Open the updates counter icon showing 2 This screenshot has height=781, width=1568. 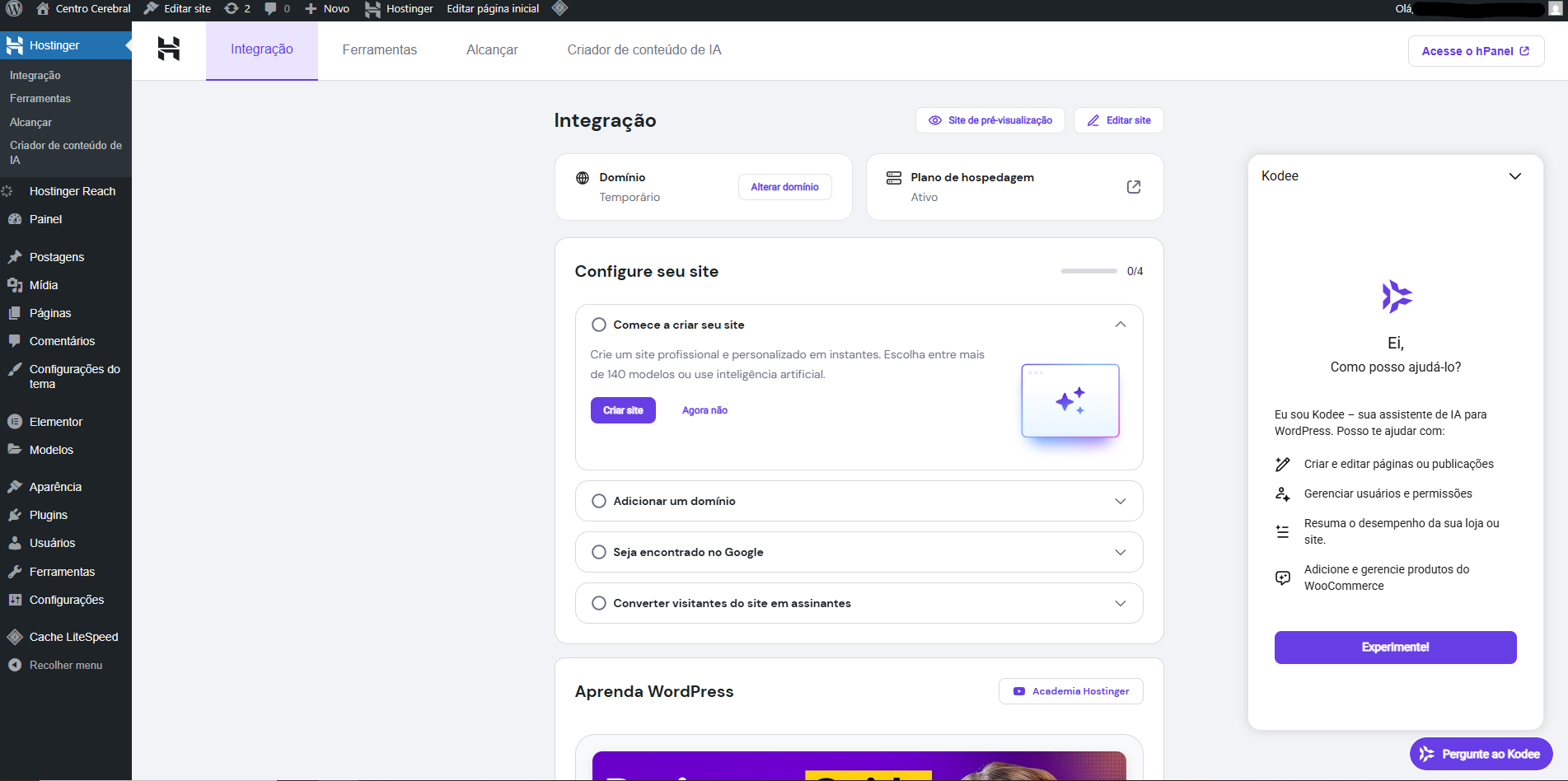[237, 8]
